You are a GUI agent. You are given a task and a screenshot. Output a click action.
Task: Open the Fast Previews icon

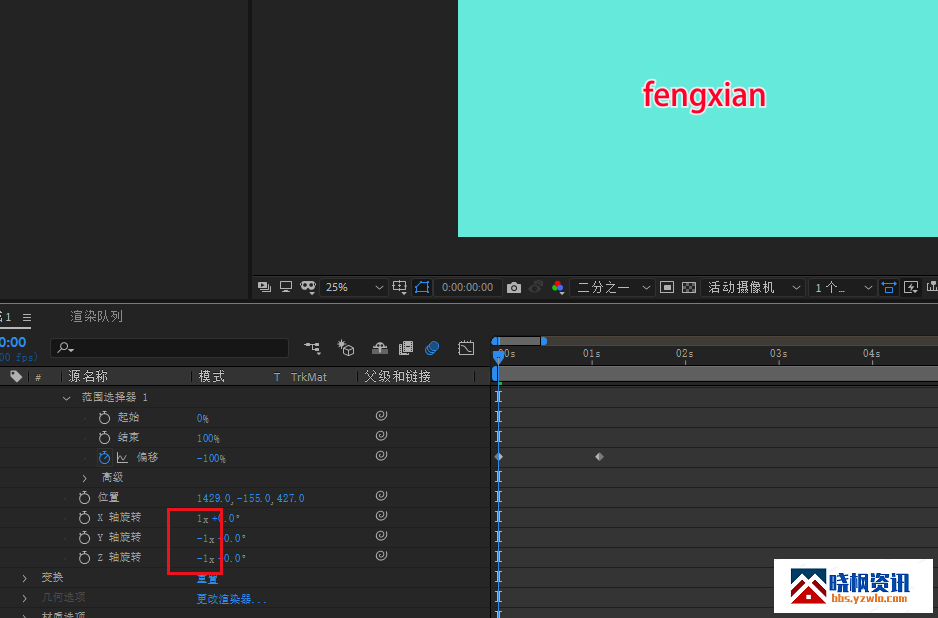[x=911, y=287]
